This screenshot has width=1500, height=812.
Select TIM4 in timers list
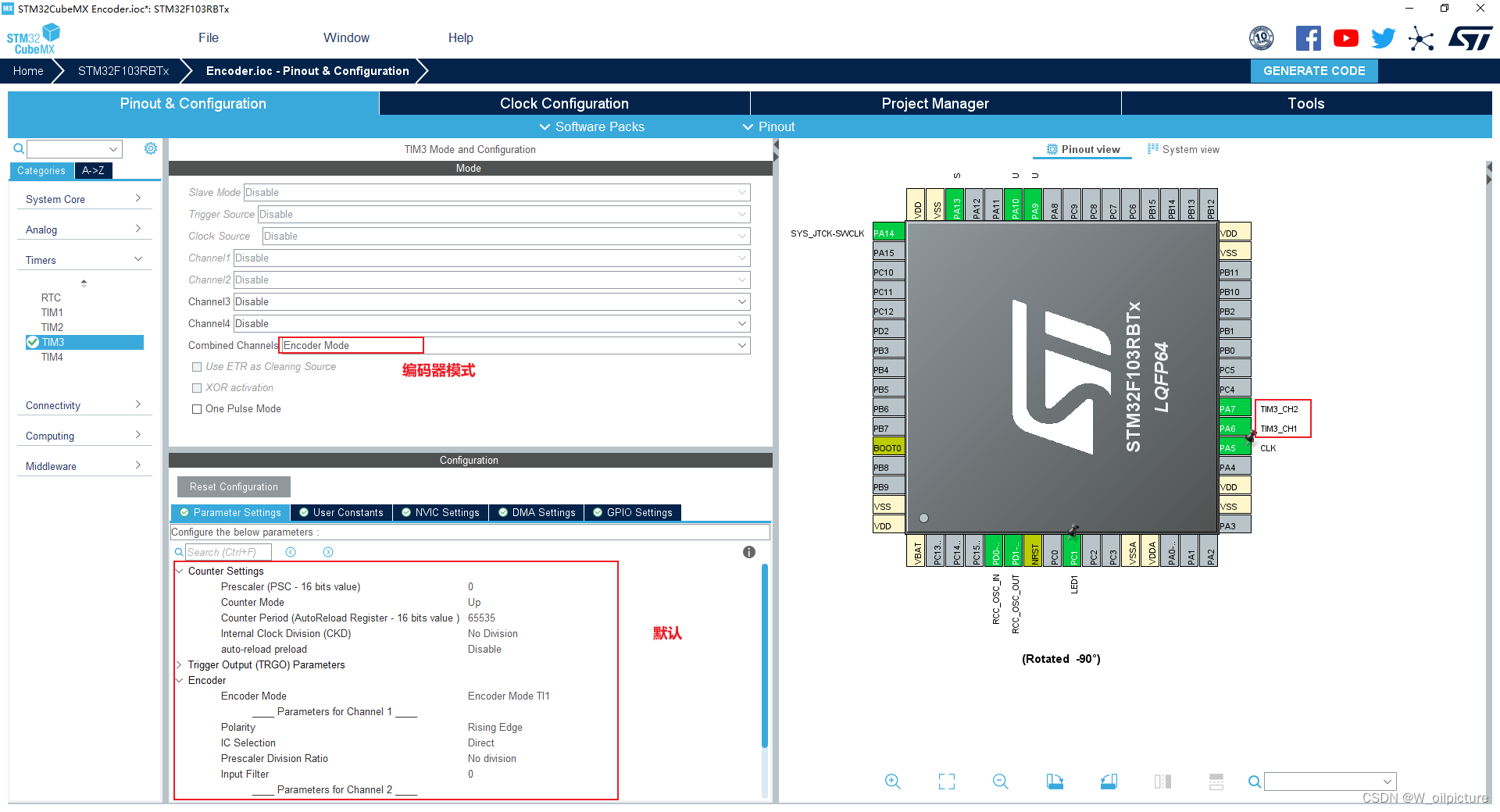pos(52,357)
